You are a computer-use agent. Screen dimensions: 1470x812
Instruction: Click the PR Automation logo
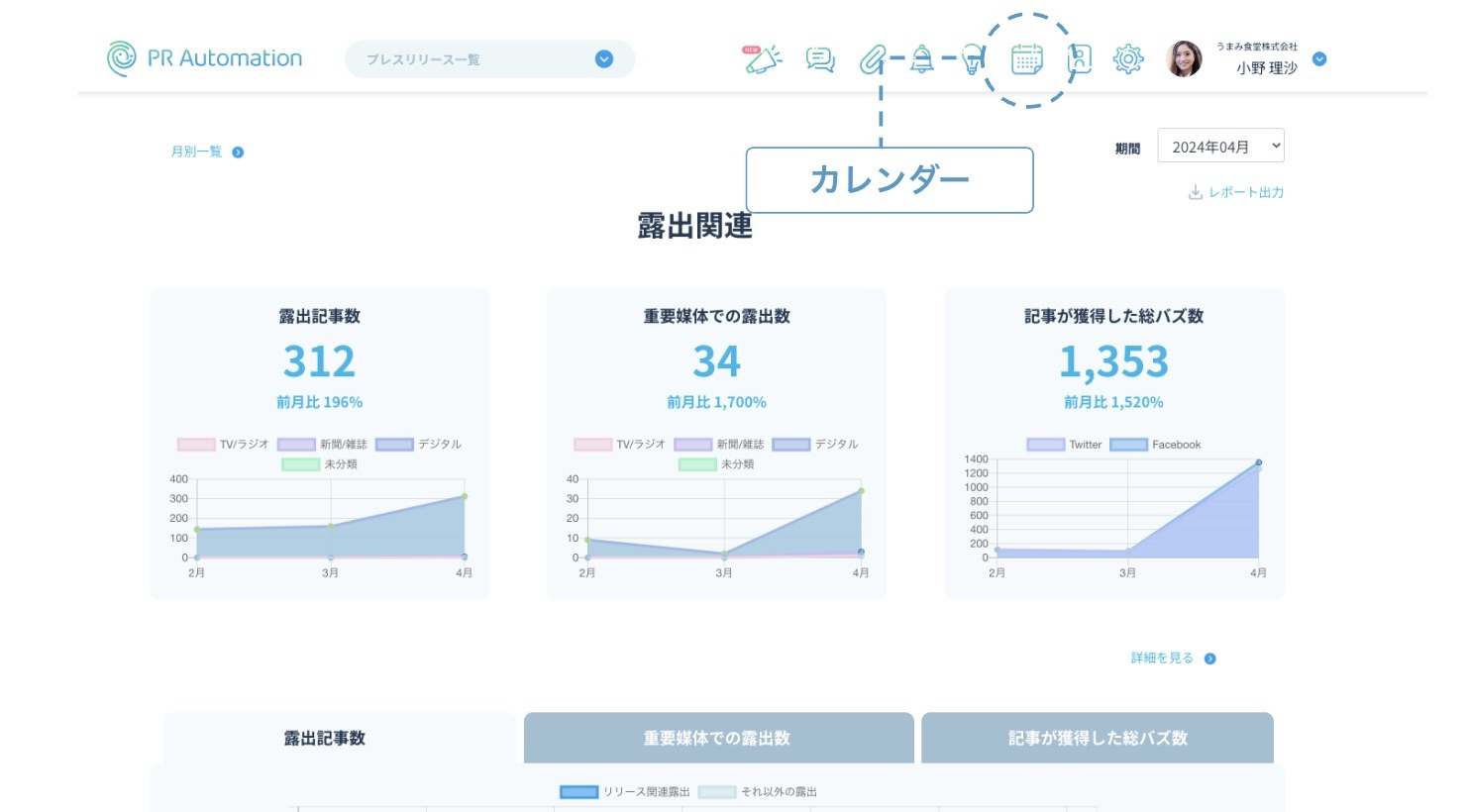[x=205, y=58]
